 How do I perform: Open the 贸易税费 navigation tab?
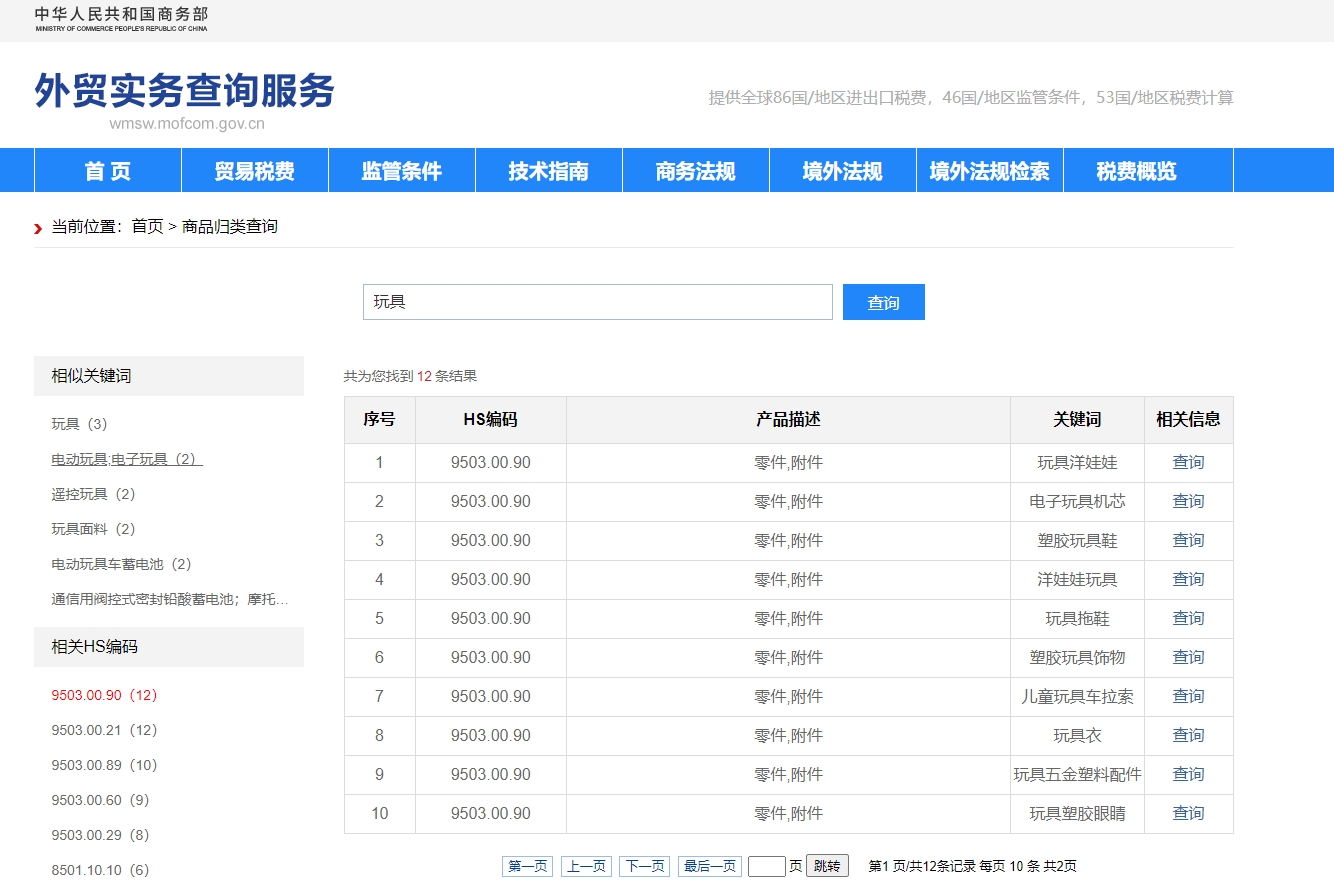click(254, 170)
